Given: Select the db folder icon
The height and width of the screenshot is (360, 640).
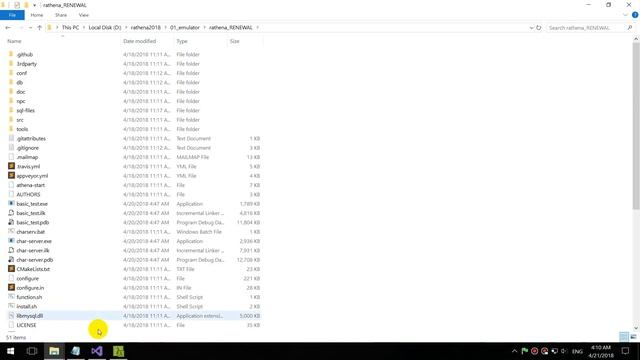Looking at the screenshot, I should 11,82.
